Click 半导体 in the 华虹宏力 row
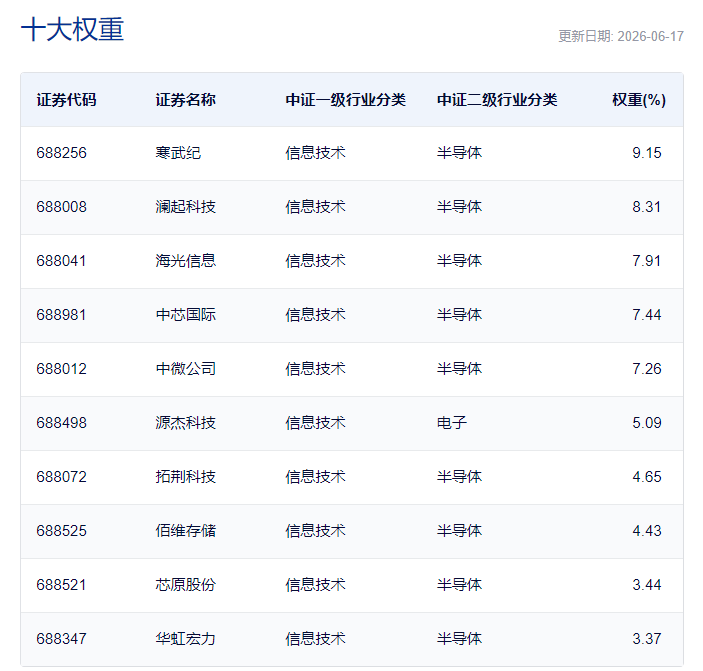 point(460,639)
